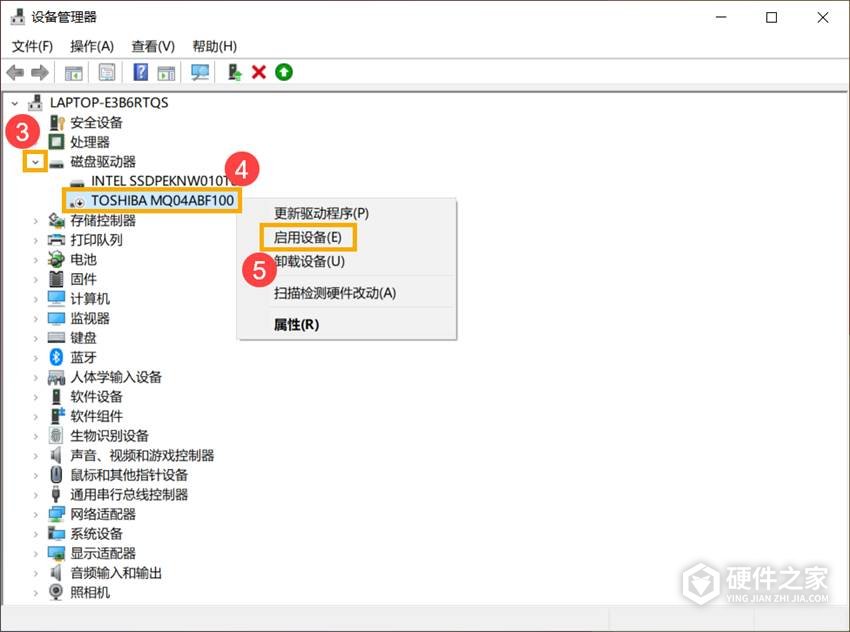Click the scan hardware changes monitor icon
Viewport: 850px width, 632px height.
[200, 72]
